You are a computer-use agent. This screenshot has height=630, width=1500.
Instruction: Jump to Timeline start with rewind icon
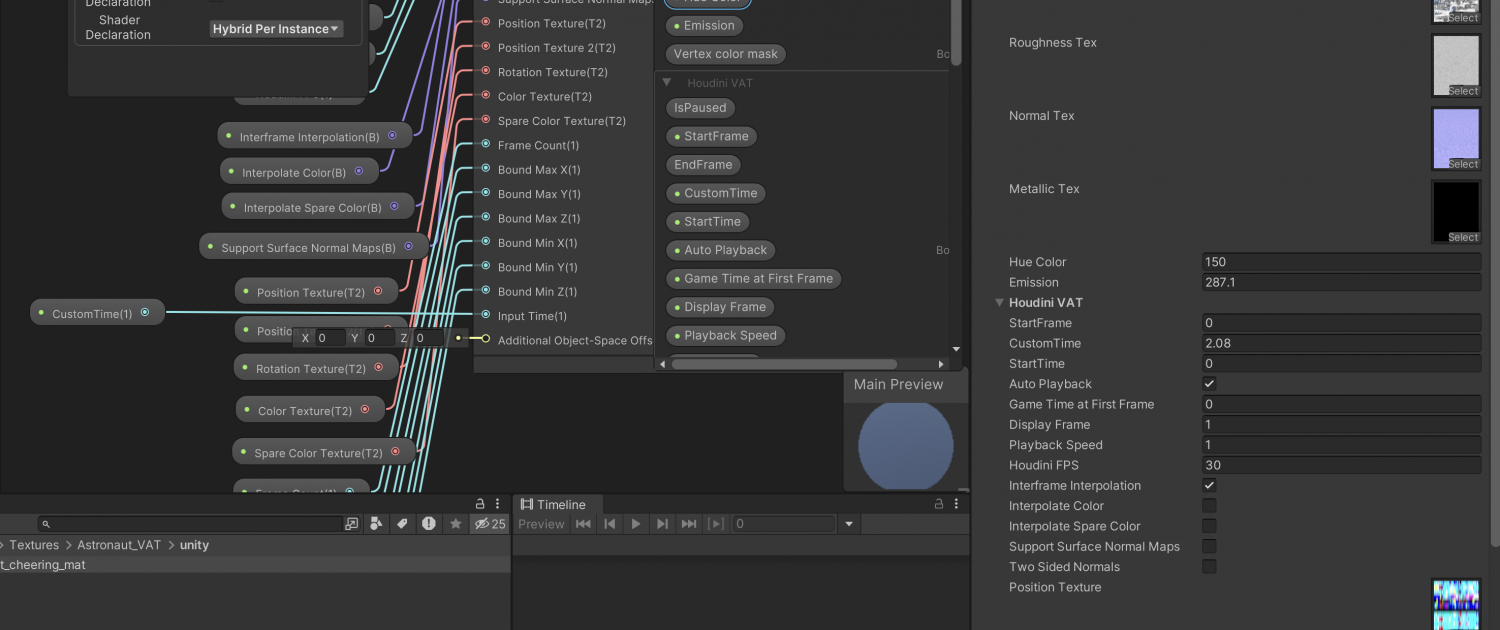coord(583,524)
